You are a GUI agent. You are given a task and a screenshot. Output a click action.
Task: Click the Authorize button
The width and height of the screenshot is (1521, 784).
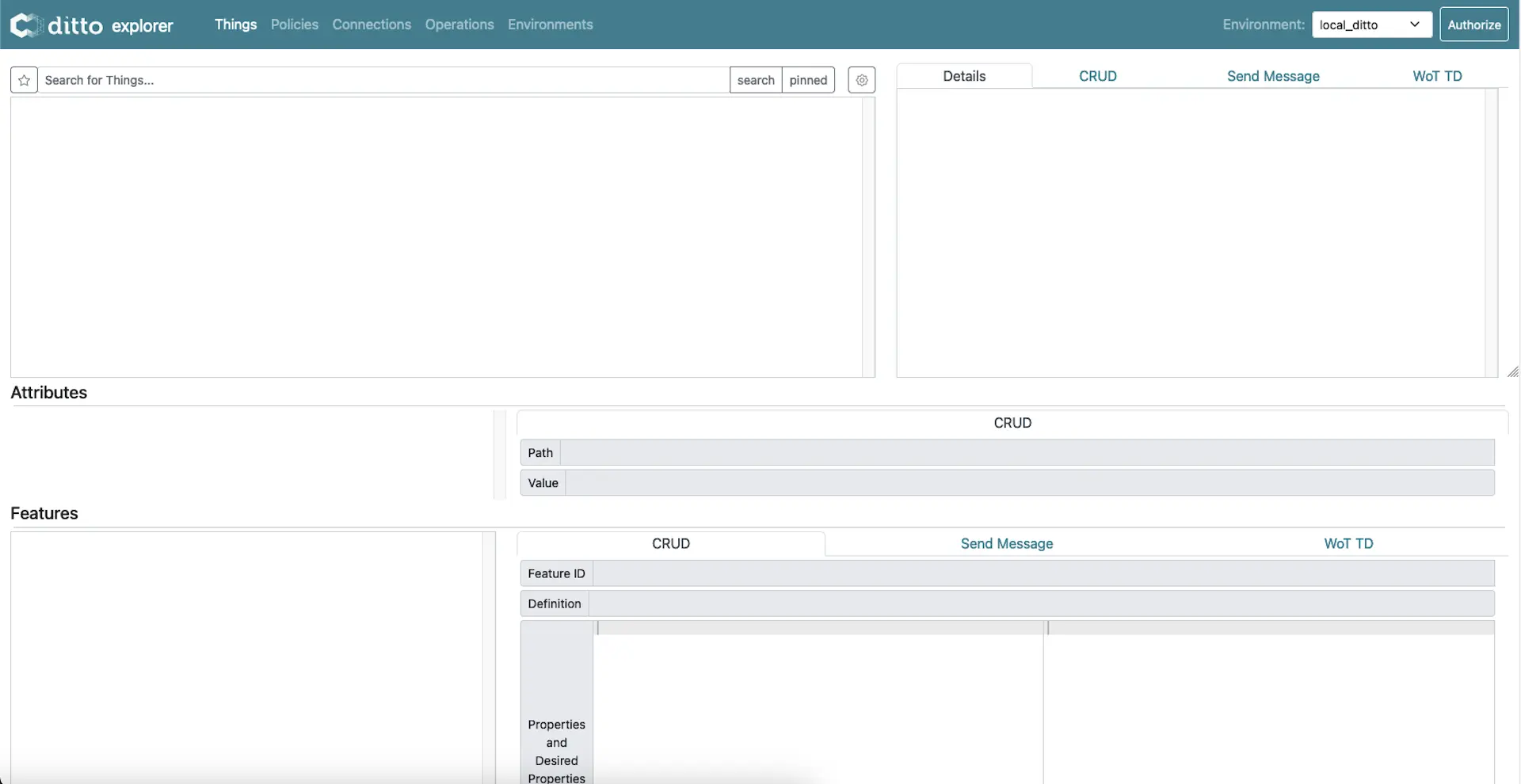point(1474,25)
